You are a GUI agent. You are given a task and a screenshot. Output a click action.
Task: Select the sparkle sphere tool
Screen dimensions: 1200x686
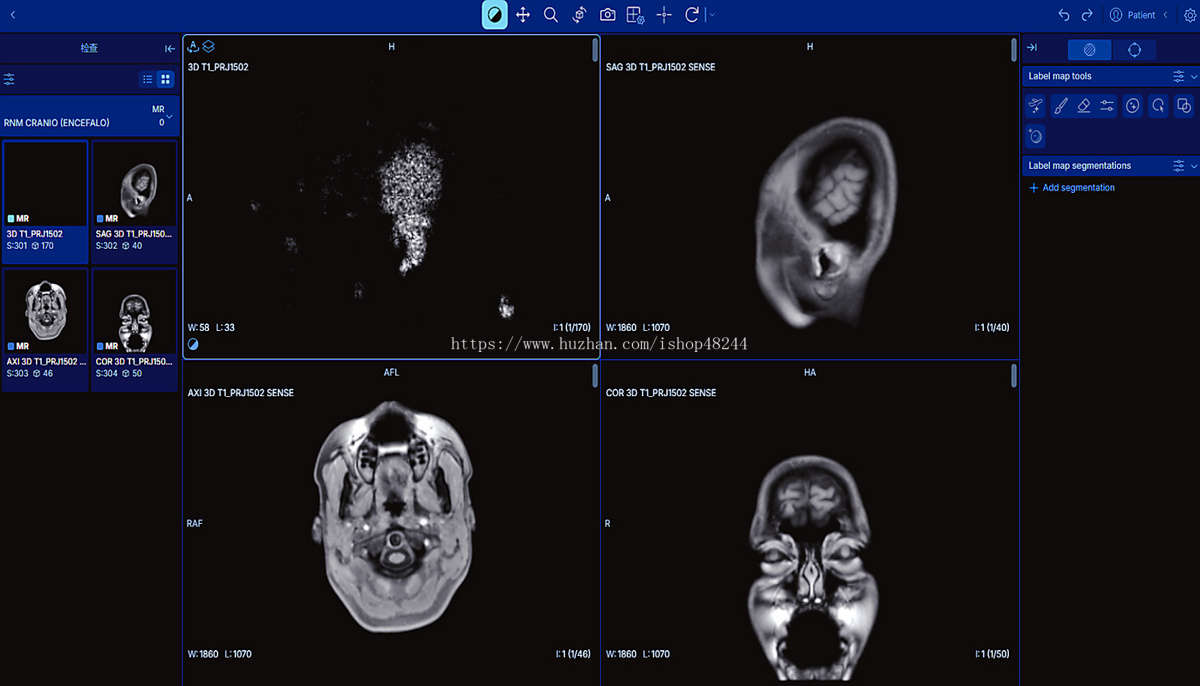[1035, 135]
